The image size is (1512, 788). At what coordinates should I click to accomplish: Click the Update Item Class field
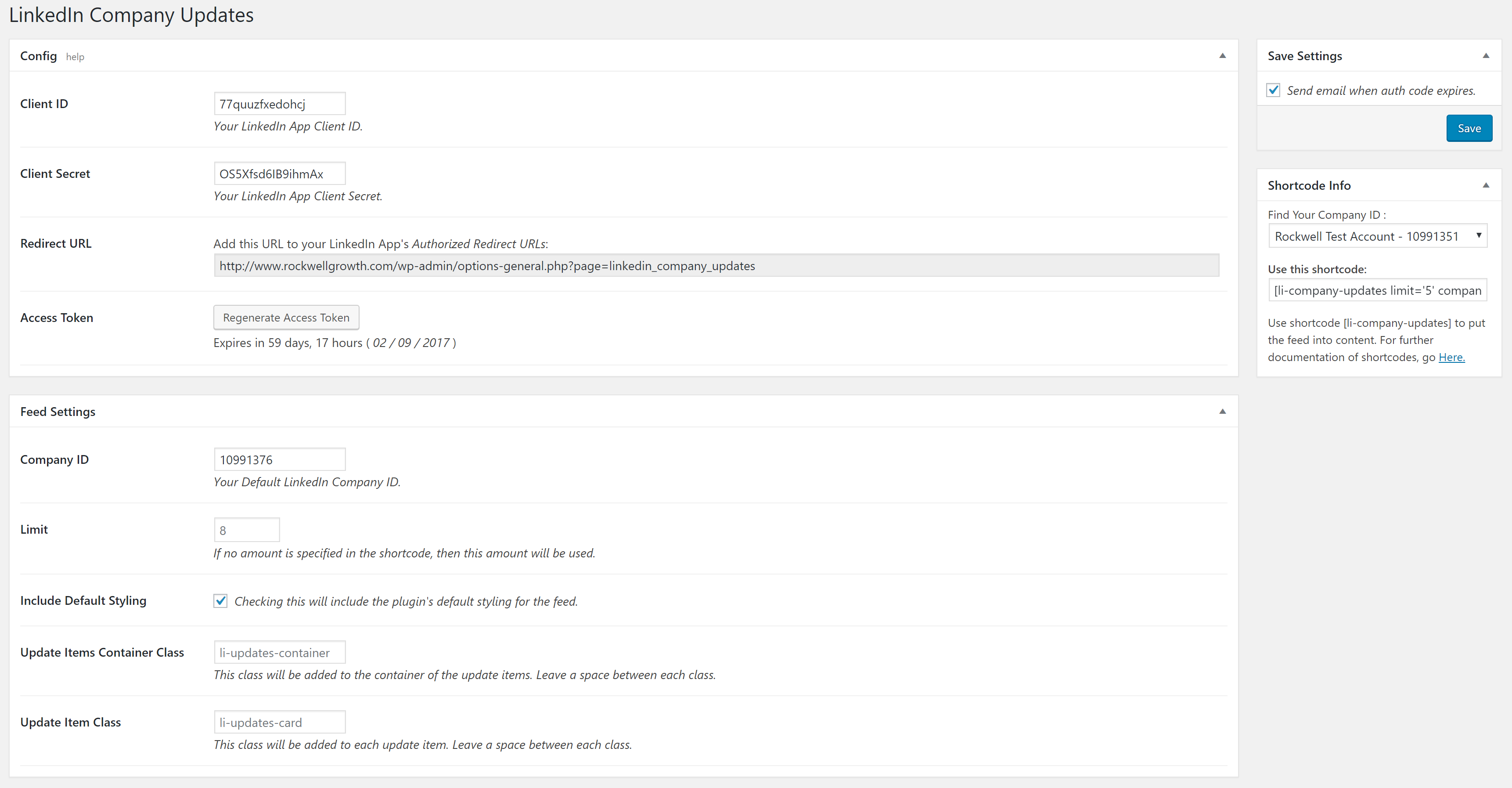(x=279, y=722)
